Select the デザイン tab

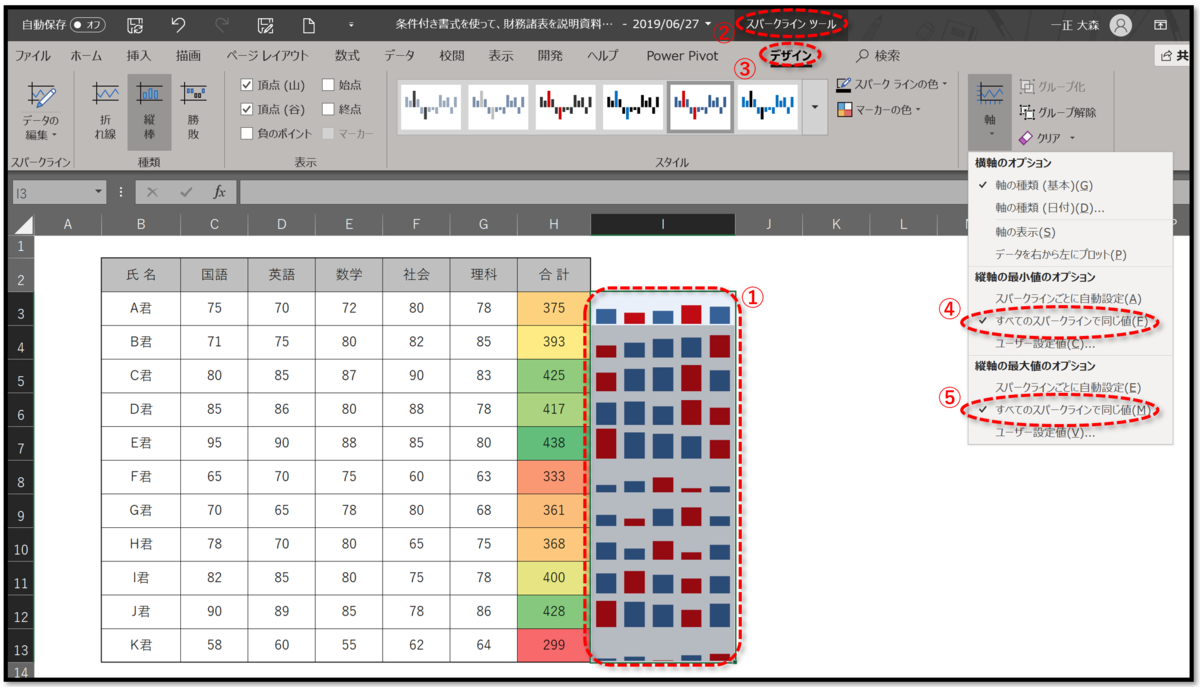pyautogui.click(x=790, y=56)
